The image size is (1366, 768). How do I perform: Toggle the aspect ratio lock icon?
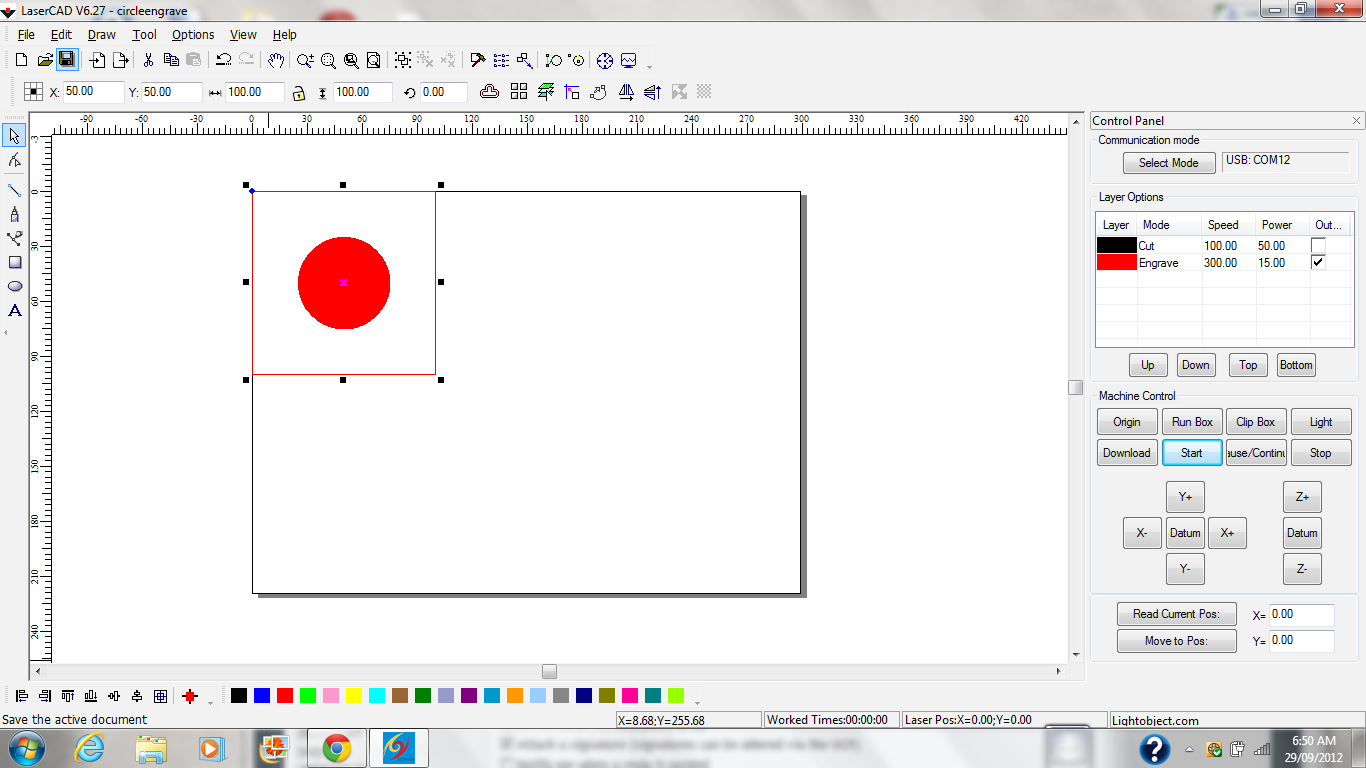pyautogui.click(x=298, y=93)
